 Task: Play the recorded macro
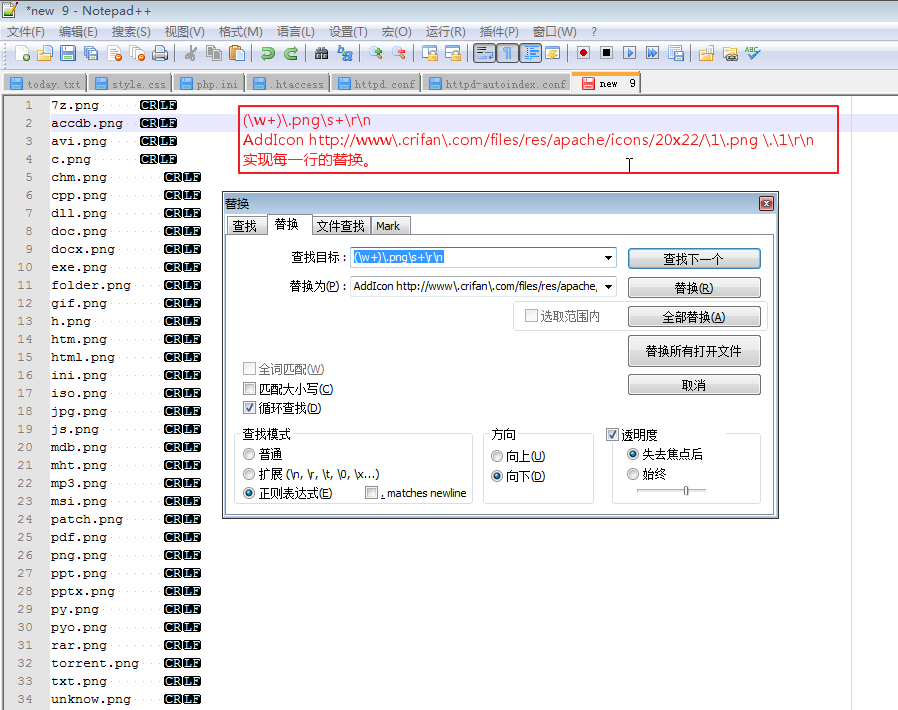[632, 55]
